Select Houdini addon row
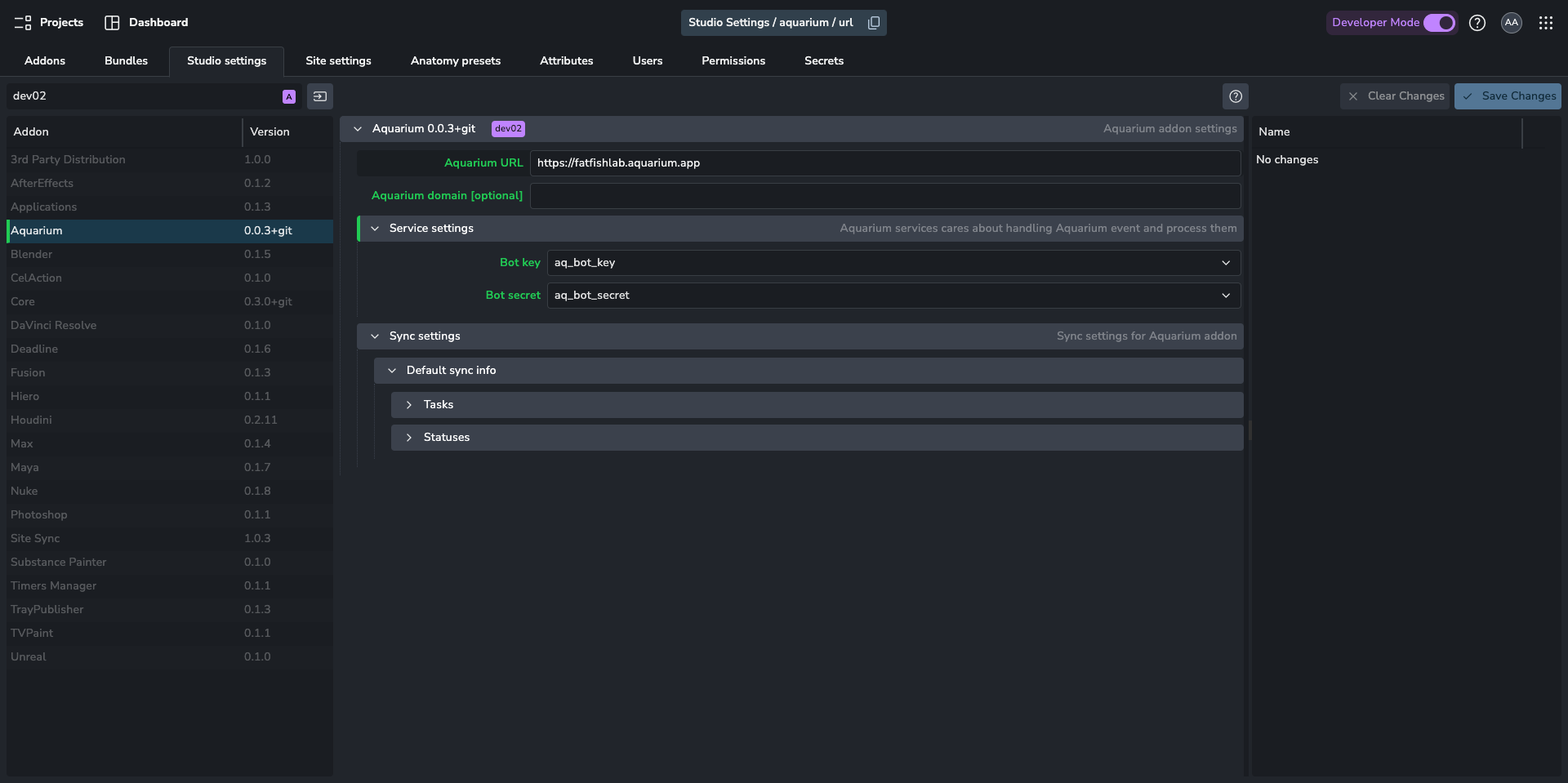 (170, 420)
